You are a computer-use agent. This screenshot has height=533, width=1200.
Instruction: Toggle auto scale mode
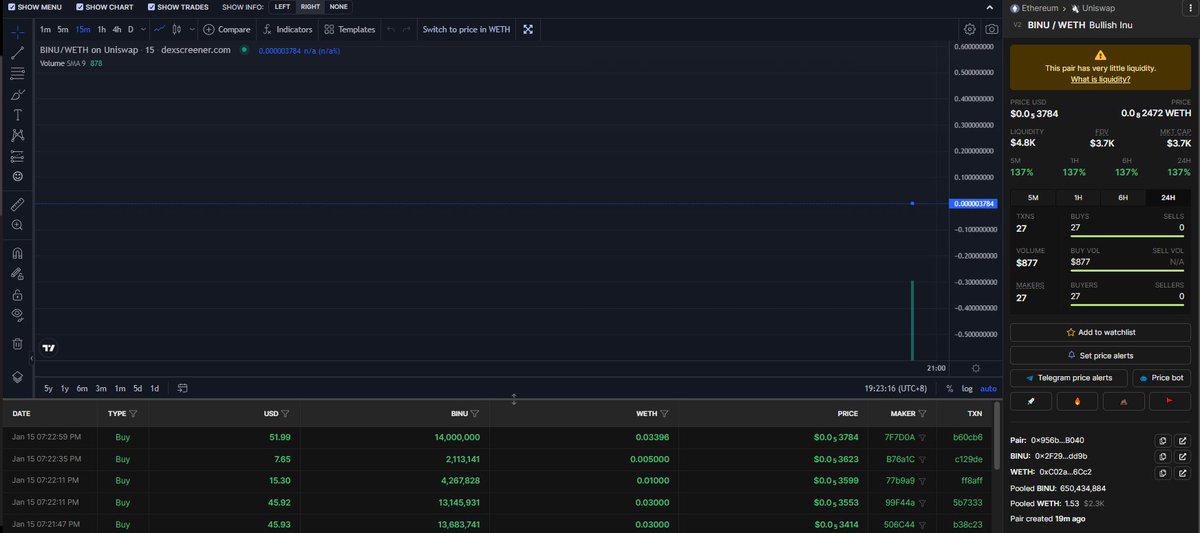click(988, 388)
